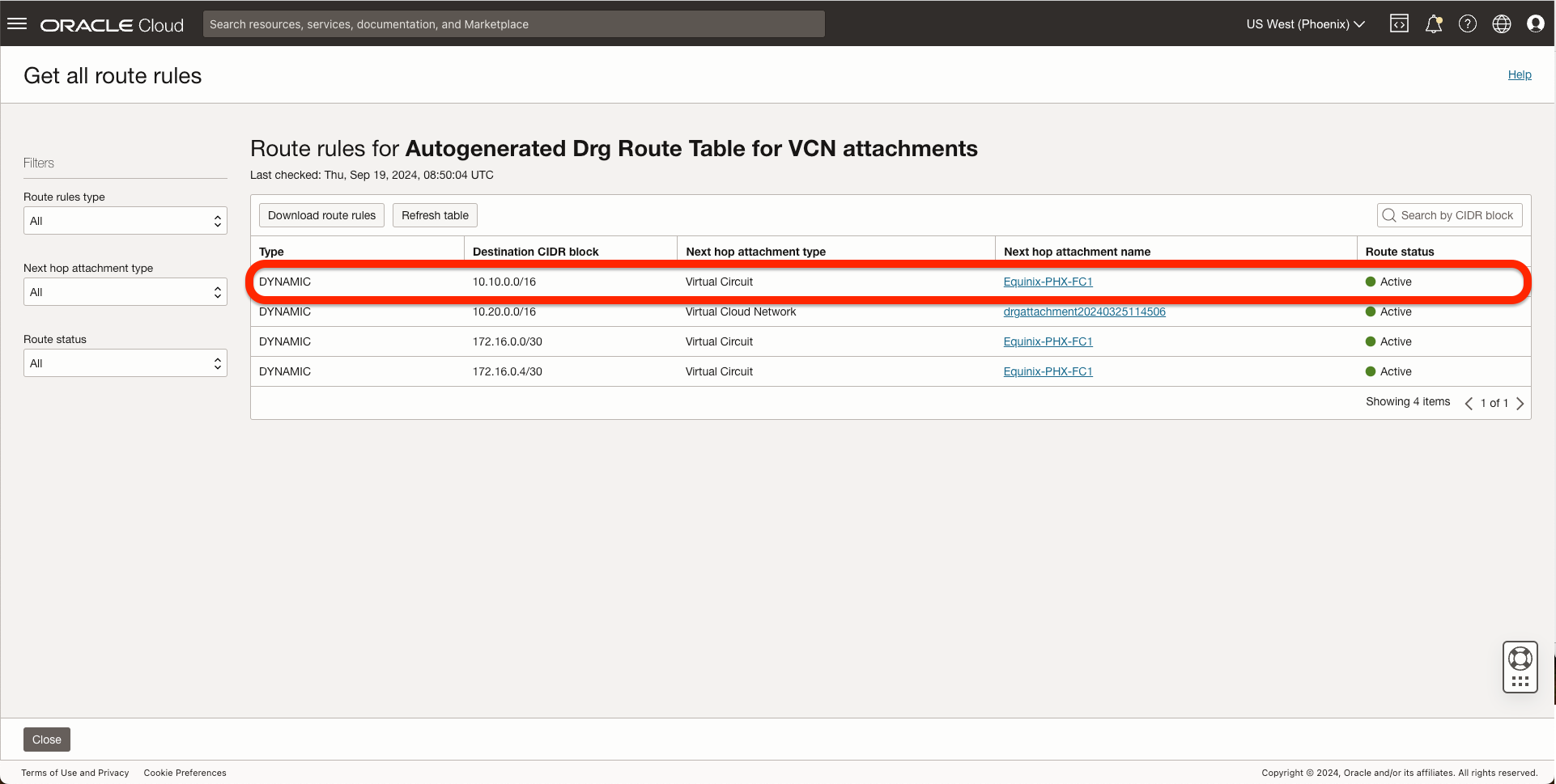Image resolution: width=1556 pixels, height=784 pixels.
Task: Click the help question mark icon
Action: (1468, 24)
